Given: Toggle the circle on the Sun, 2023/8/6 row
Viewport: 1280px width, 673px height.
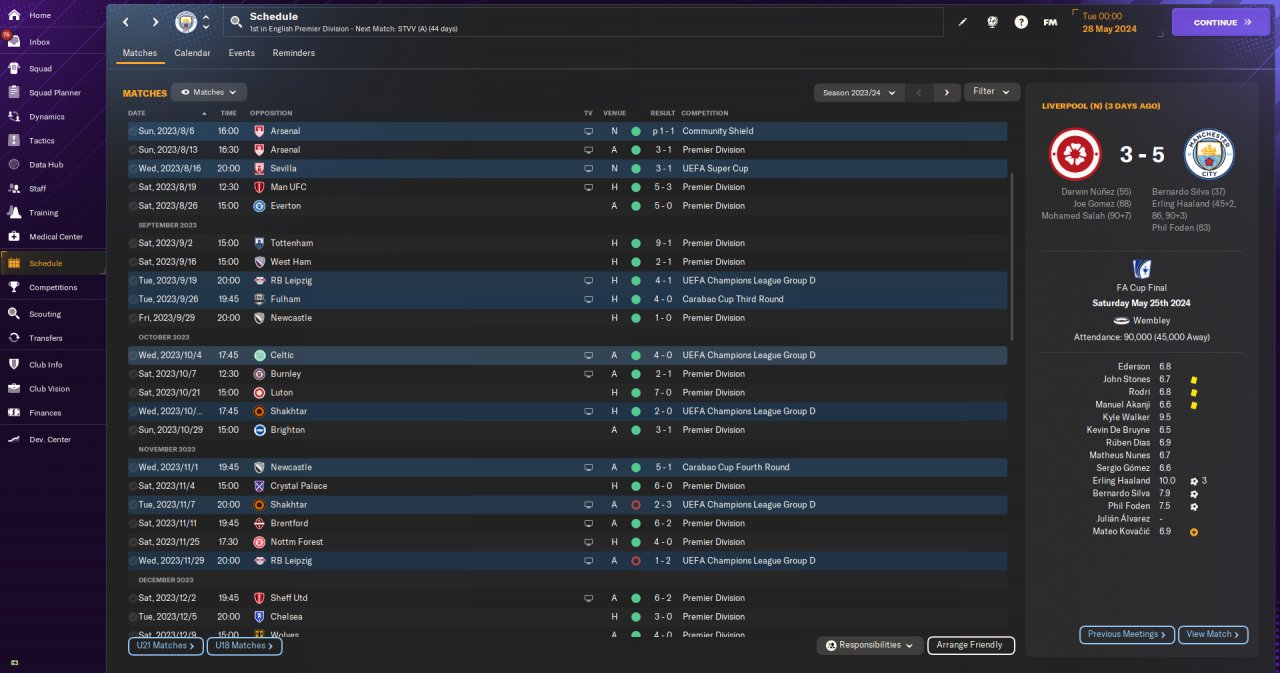Looking at the screenshot, I should point(133,131).
